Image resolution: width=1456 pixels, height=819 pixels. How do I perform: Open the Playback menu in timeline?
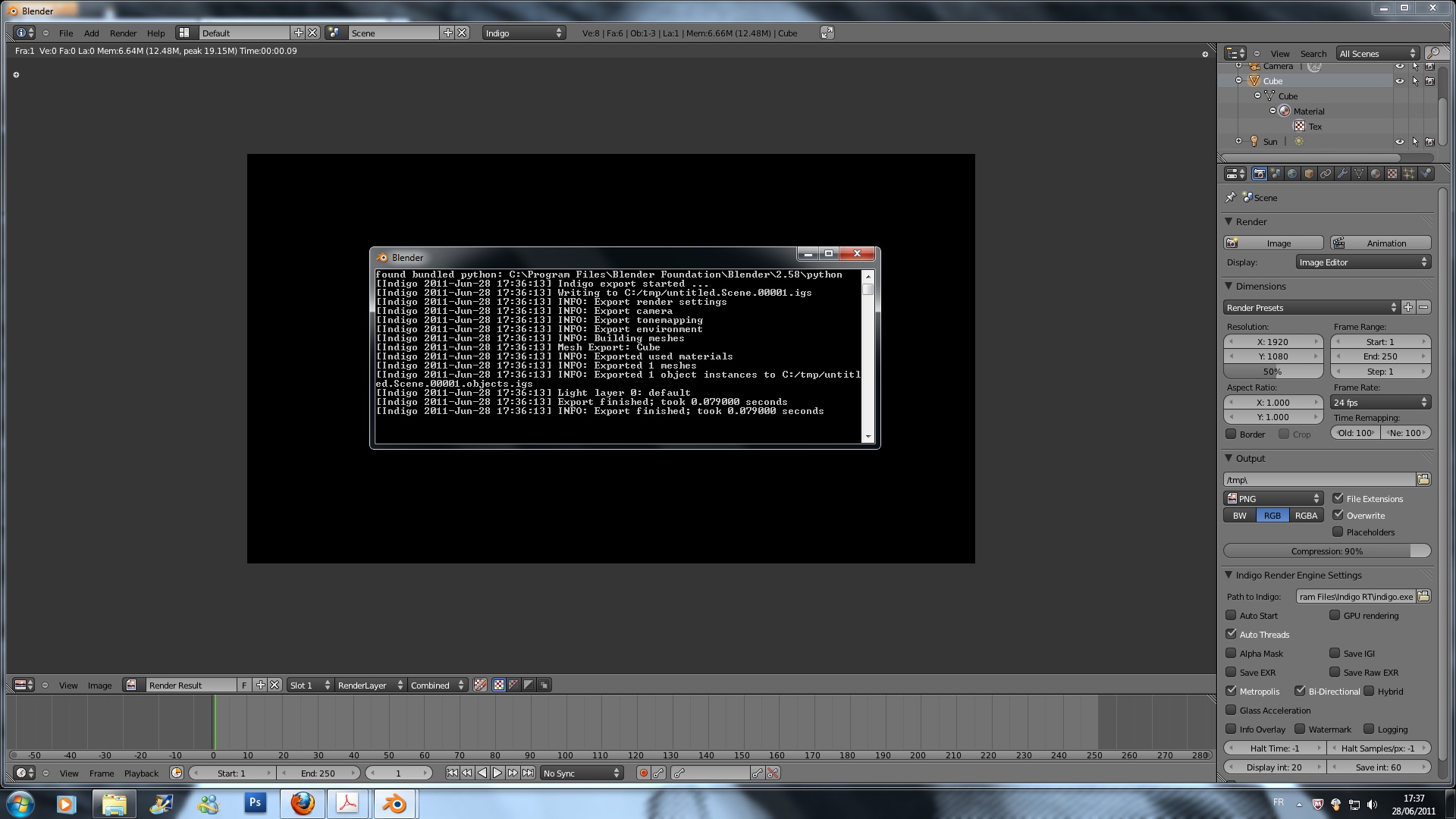(141, 773)
